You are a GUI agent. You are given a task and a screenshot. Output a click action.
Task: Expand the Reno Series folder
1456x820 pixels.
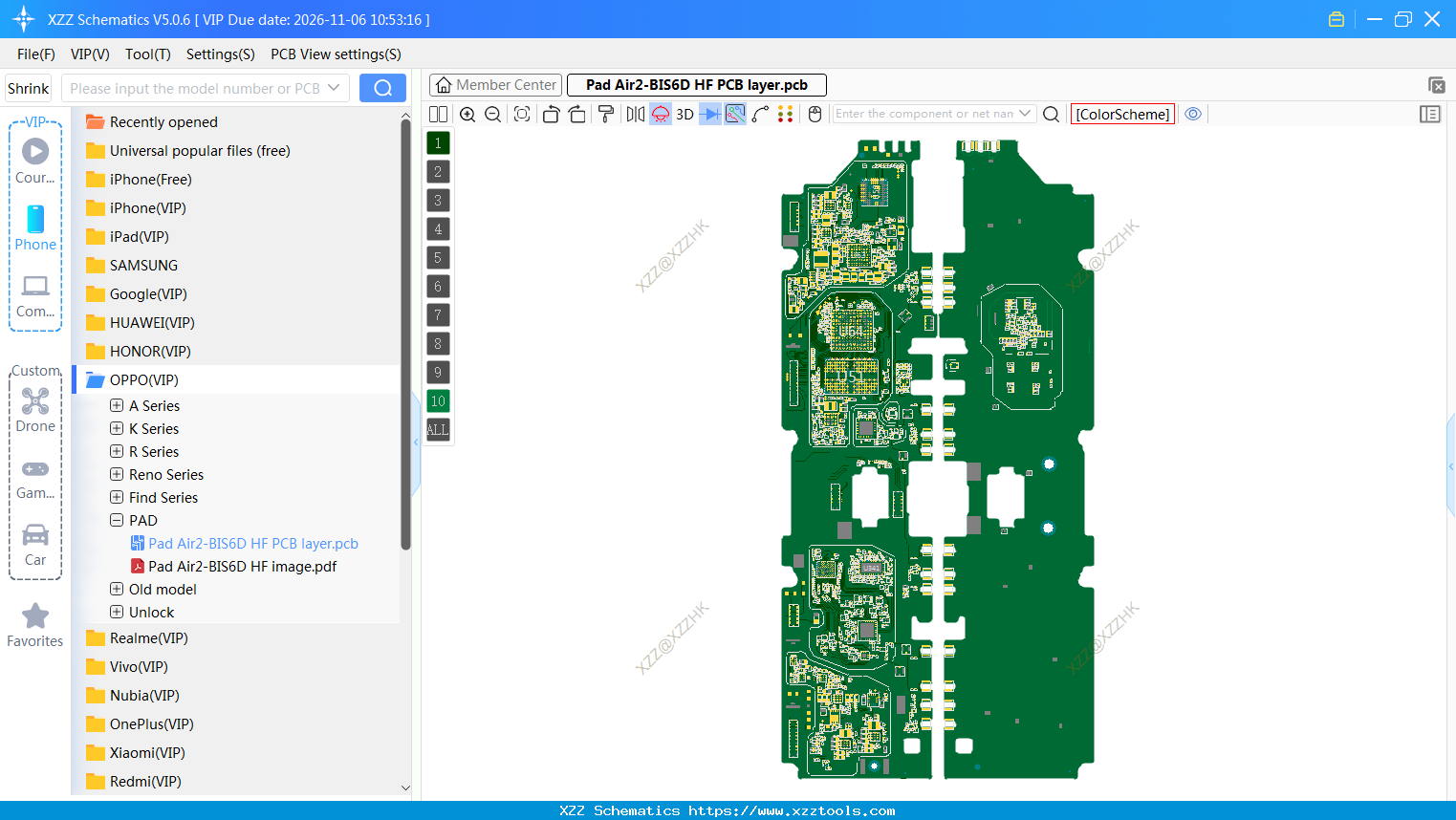(116, 474)
